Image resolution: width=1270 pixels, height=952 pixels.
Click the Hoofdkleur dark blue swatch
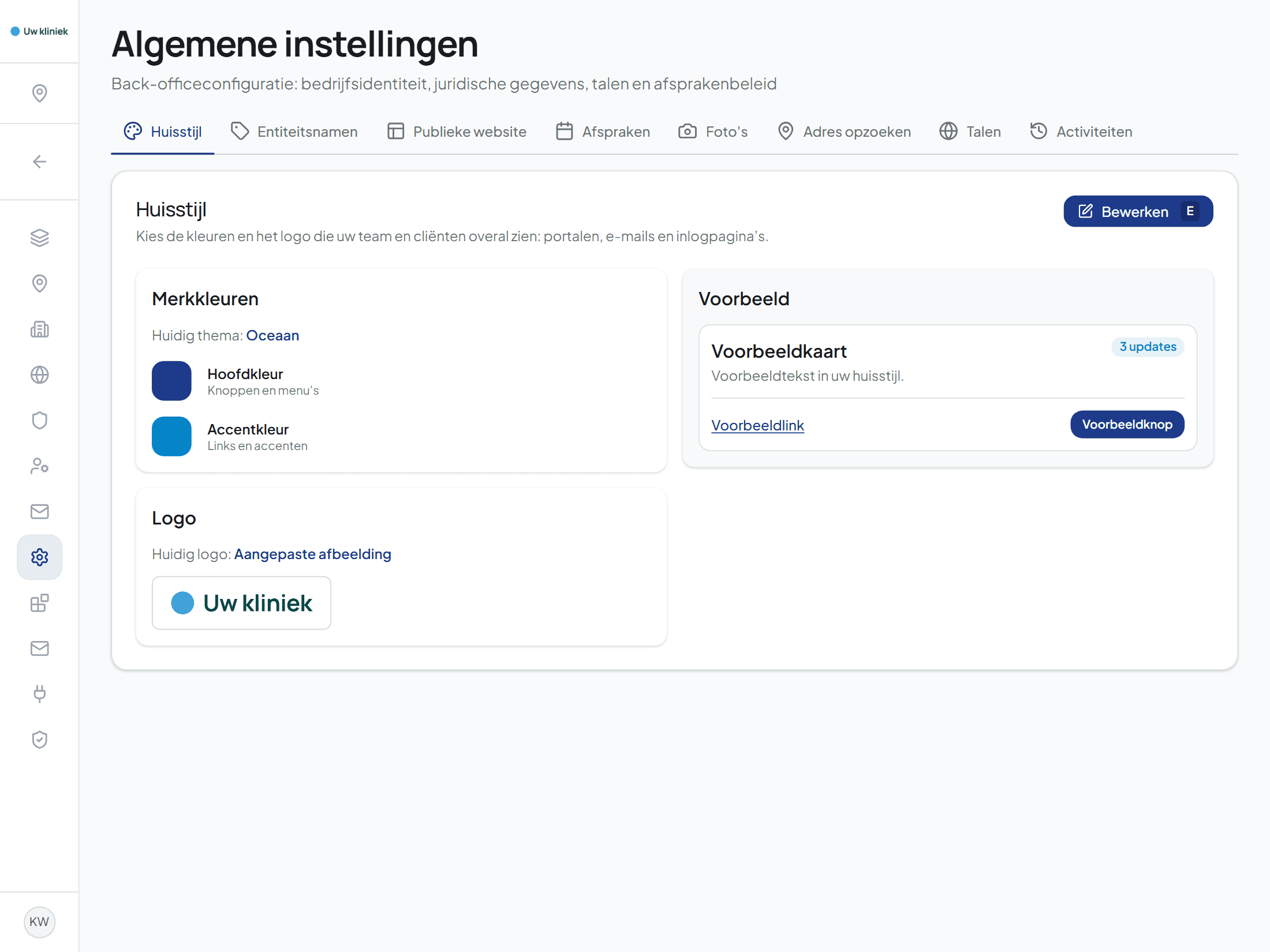coord(171,381)
